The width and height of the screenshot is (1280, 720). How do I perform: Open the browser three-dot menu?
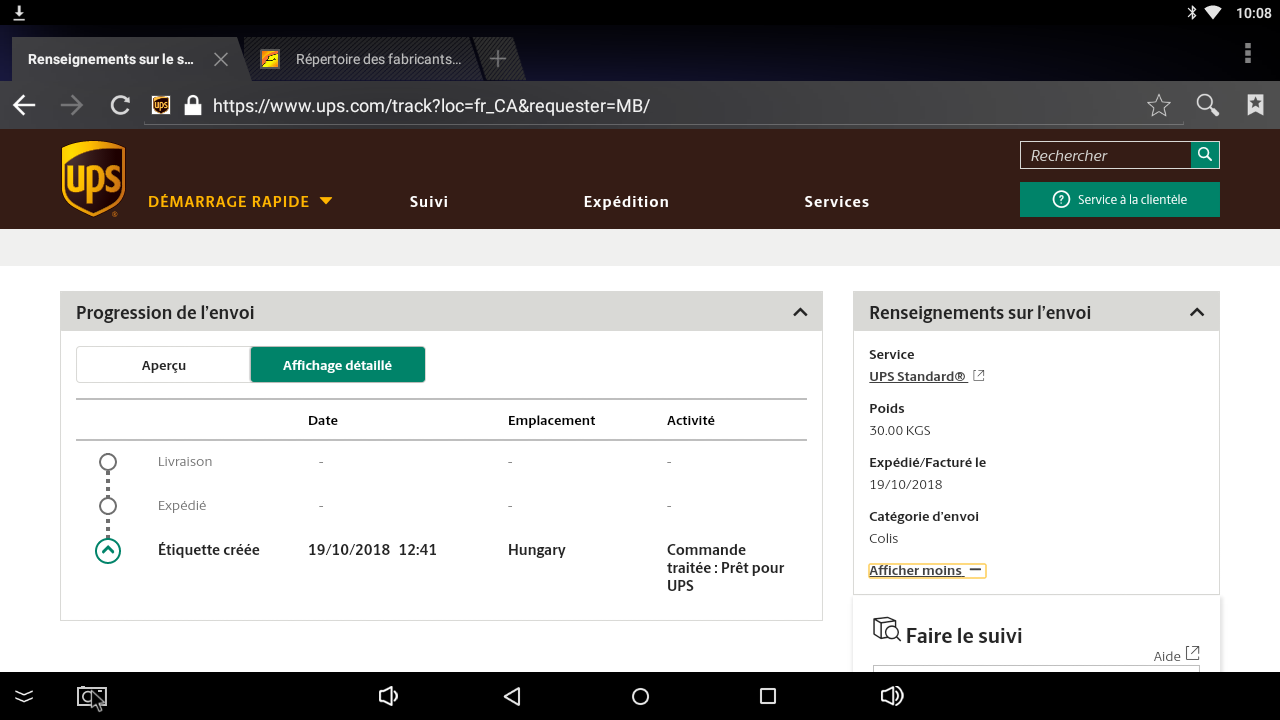[x=1248, y=53]
